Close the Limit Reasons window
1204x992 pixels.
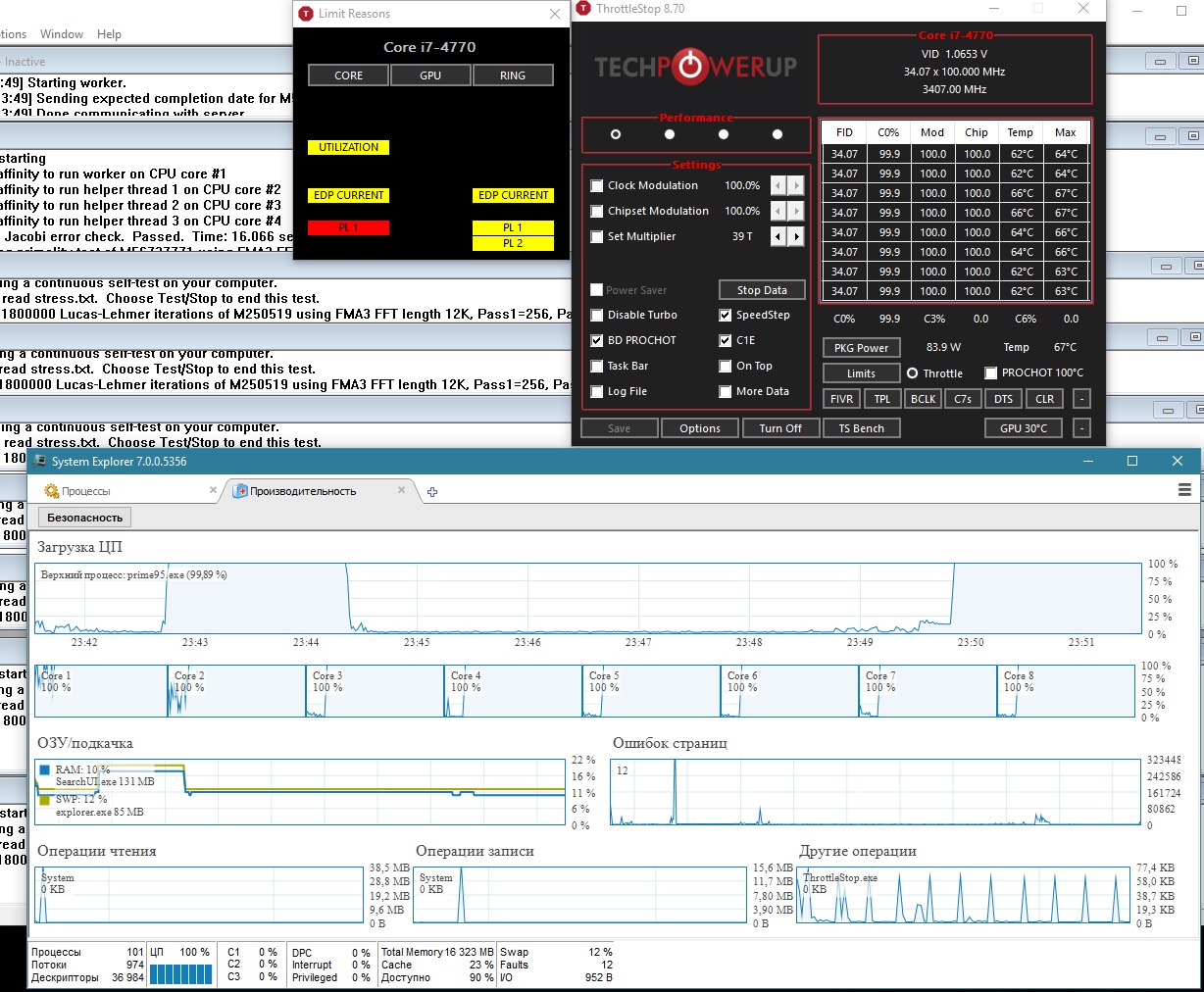tap(555, 14)
